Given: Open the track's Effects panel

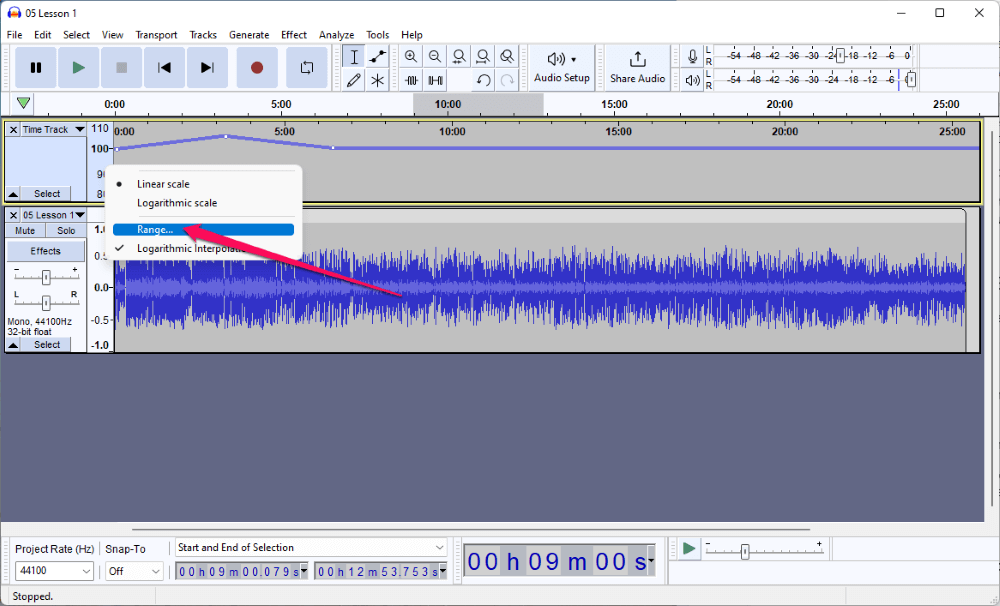Looking at the screenshot, I should 45,251.
